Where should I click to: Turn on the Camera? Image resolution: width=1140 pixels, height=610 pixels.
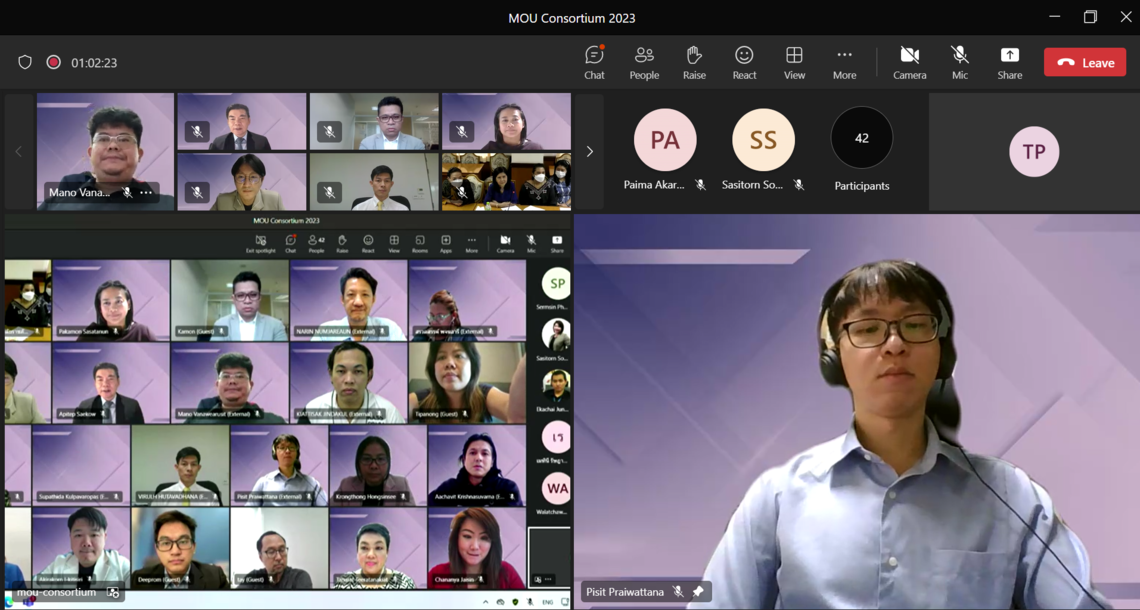tap(909, 62)
